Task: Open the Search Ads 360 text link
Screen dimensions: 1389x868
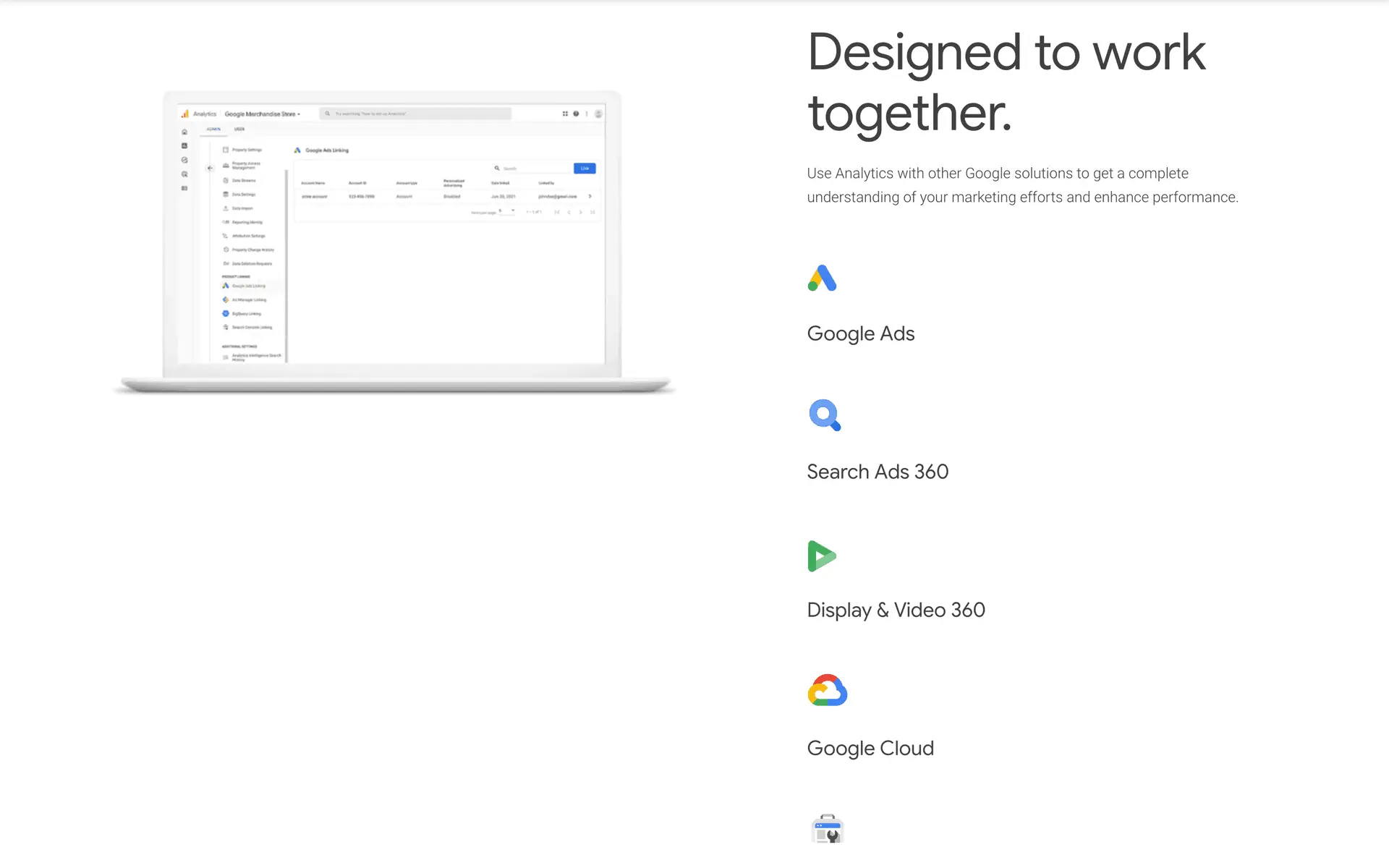Action: [x=877, y=472]
